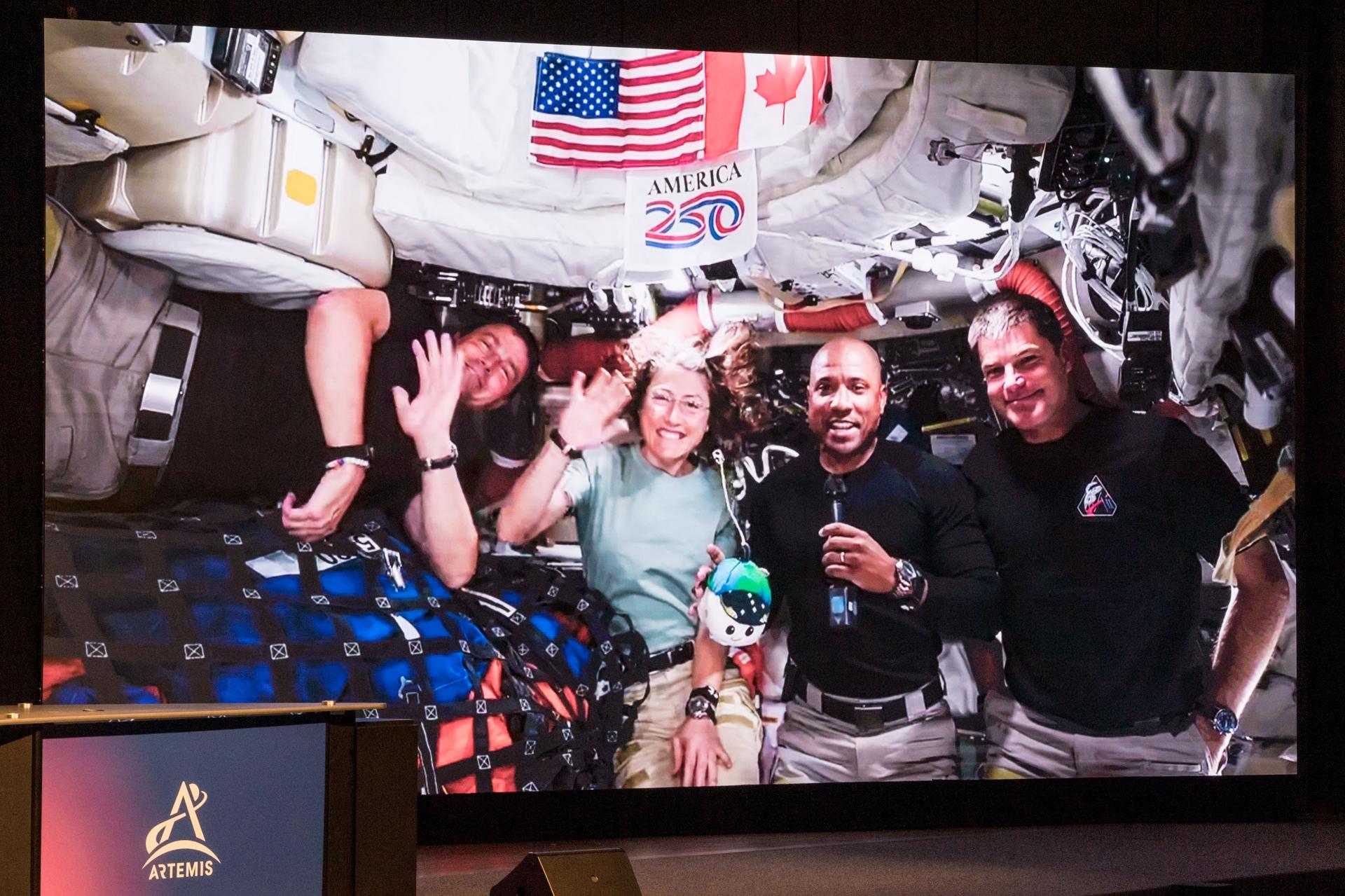The height and width of the screenshot is (896, 1345).
Task: Click the handheld microphone
Action: coord(836,504)
